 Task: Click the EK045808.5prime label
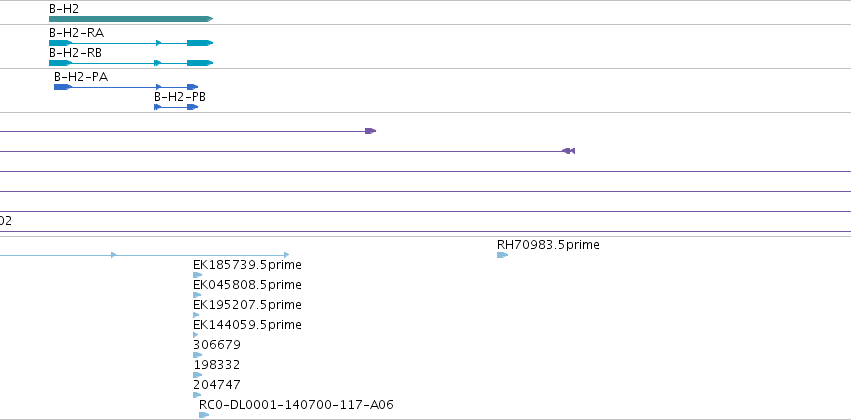point(247,285)
